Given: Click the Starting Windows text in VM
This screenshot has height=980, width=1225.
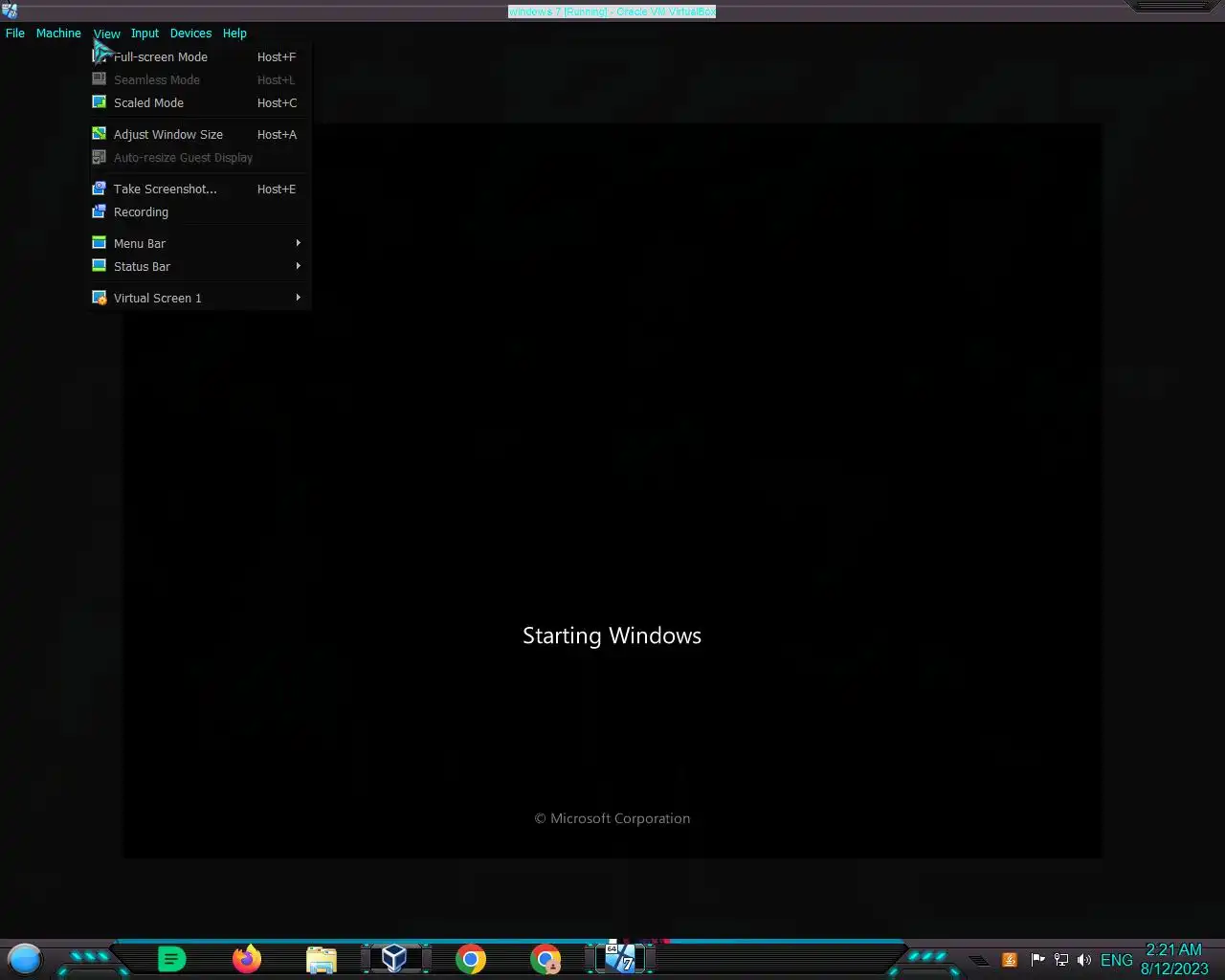Looking at the screenshot, I should coord(612,636).
